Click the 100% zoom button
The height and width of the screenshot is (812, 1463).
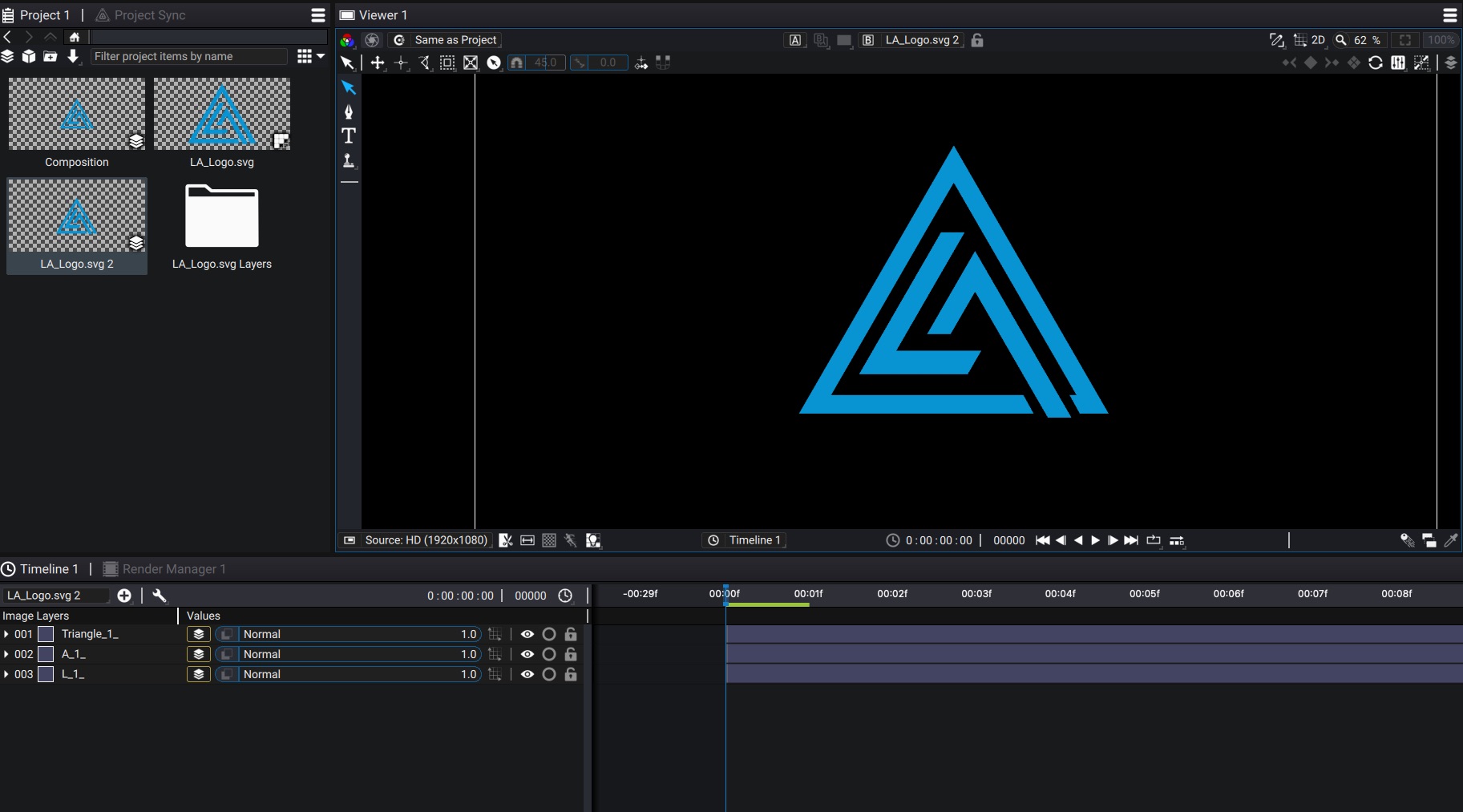pos(1441,40)
